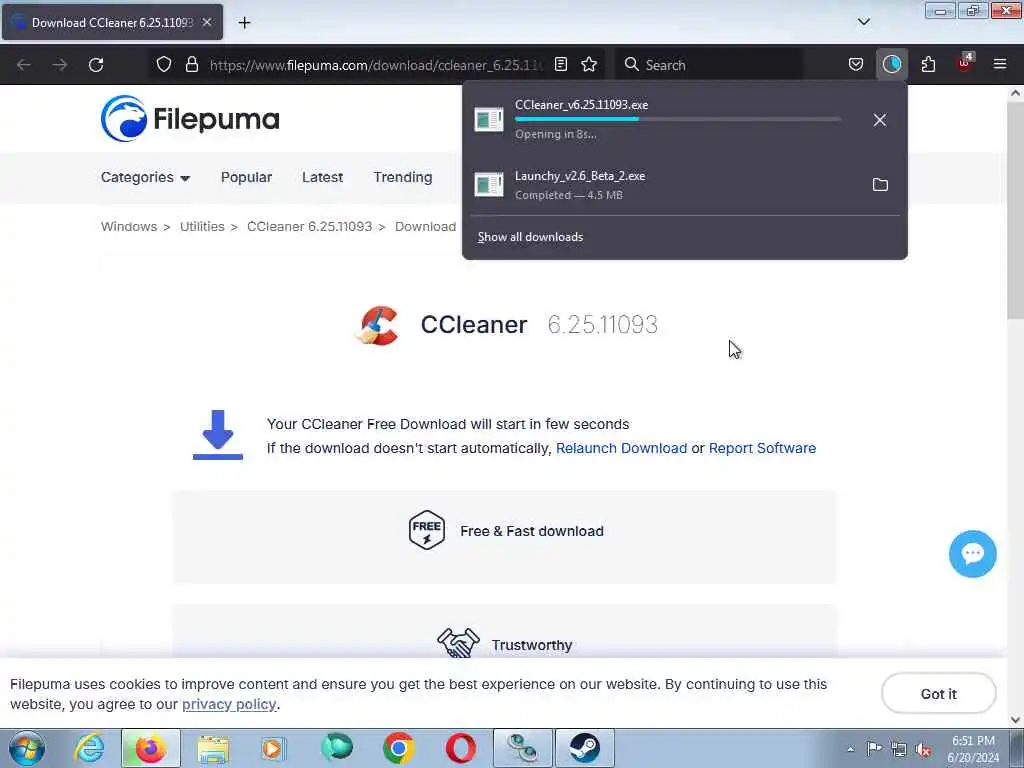Open the privacy policy link
1024x768 pixels.
(229, 704)
